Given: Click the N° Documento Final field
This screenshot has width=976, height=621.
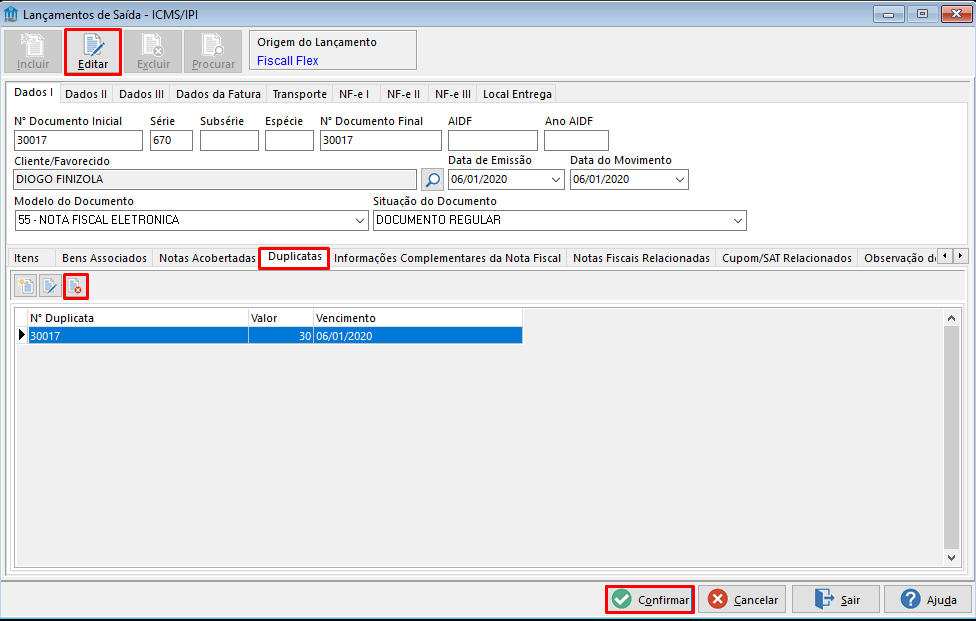Looking at the screenshot, I should coord(381,141).
